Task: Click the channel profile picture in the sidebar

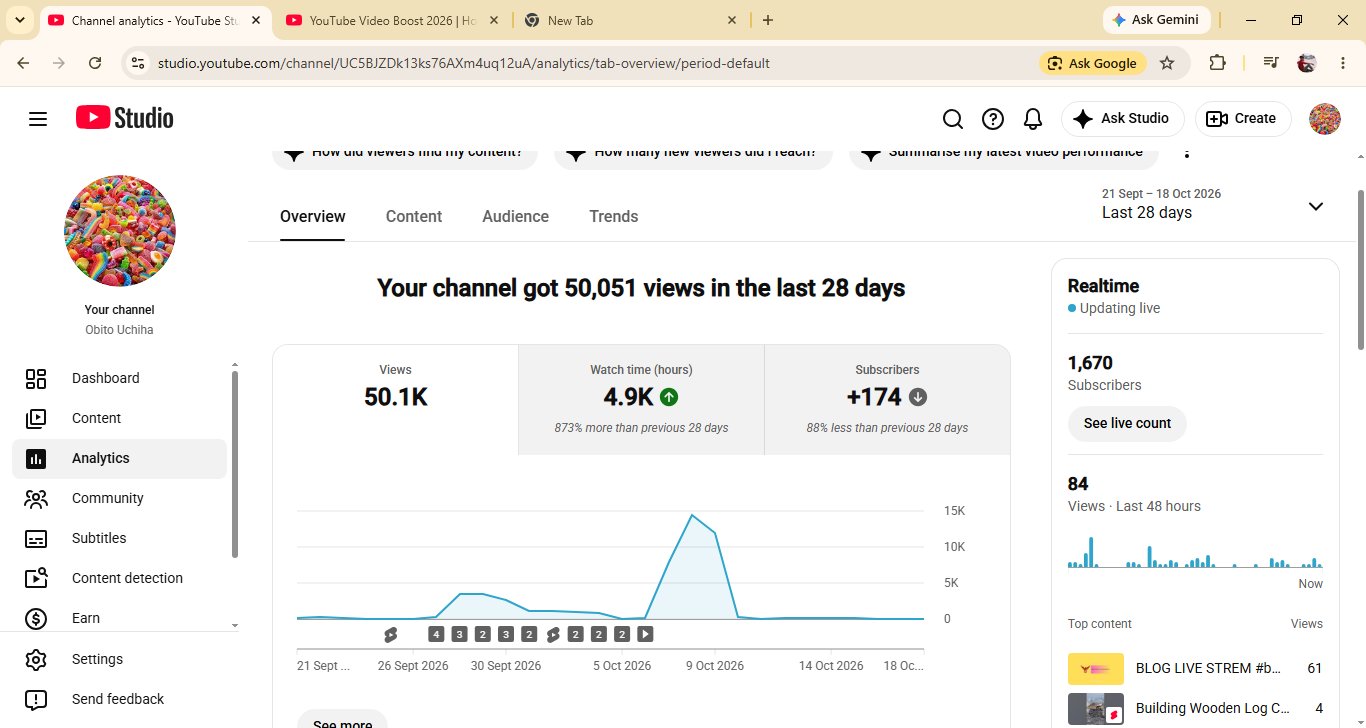Action: [x=120, y=231]
